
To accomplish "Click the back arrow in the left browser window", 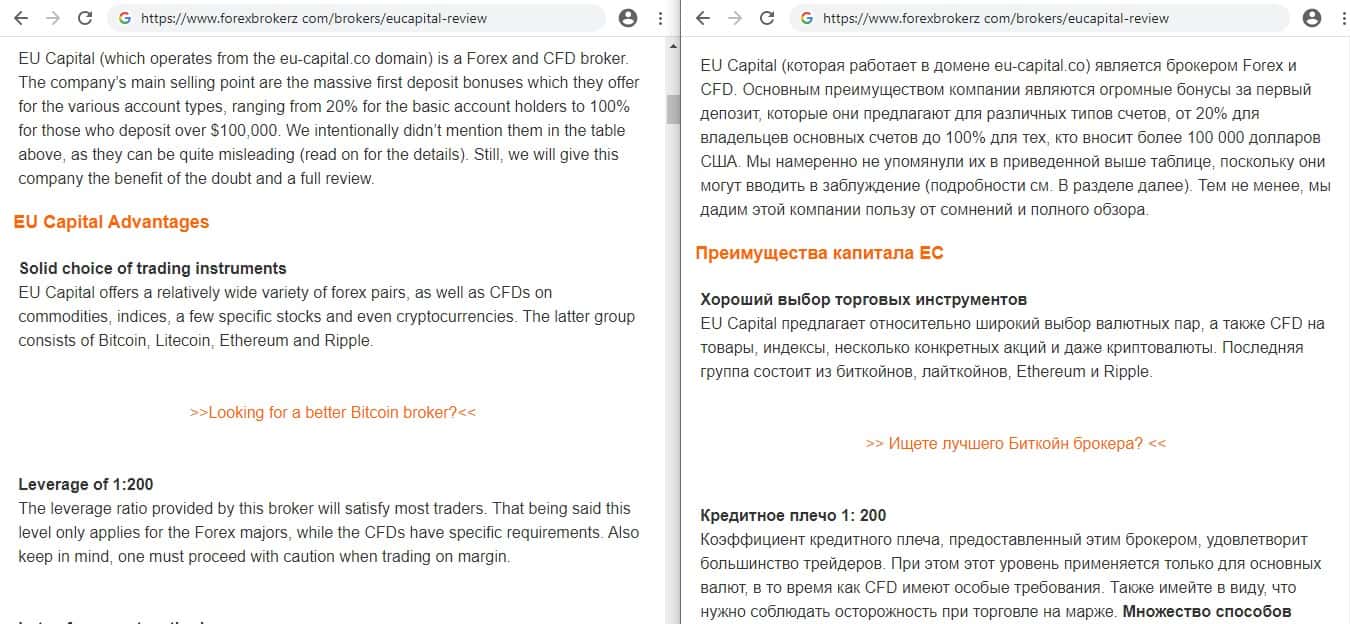I will [x=20, y=18].
